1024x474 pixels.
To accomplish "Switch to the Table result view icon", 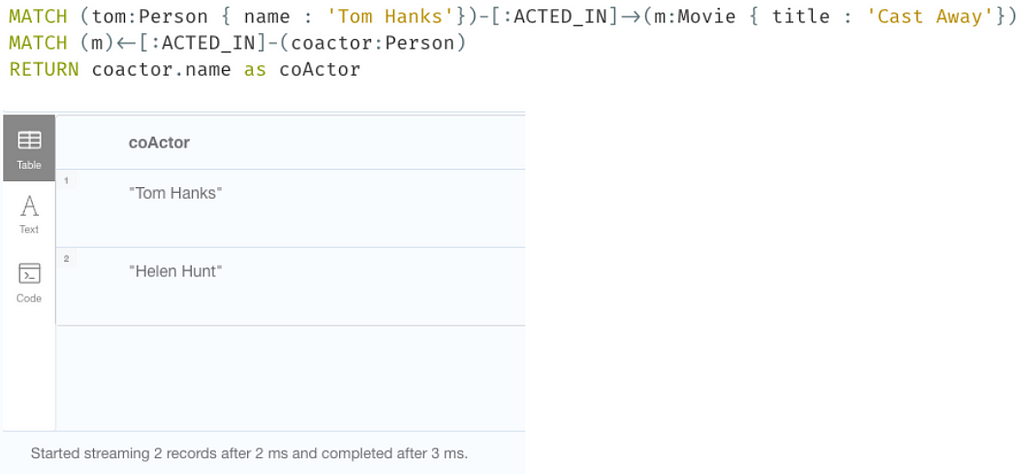I will tap(29, 140).
